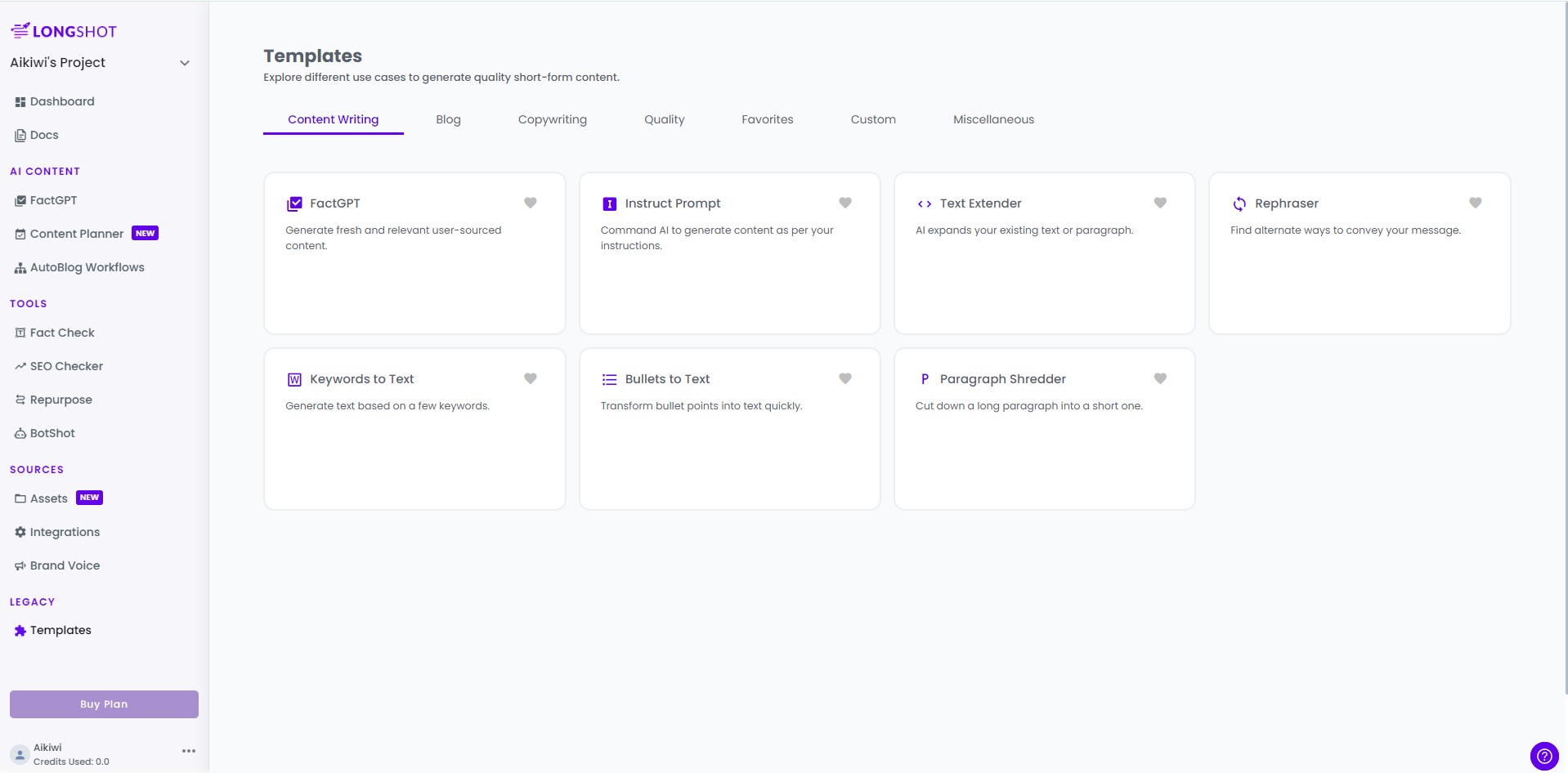Viewport: 1568px width, 773px height.
Task: Click the BotShot robot icon
Action: pyautogui.click(x=20, y=434)
